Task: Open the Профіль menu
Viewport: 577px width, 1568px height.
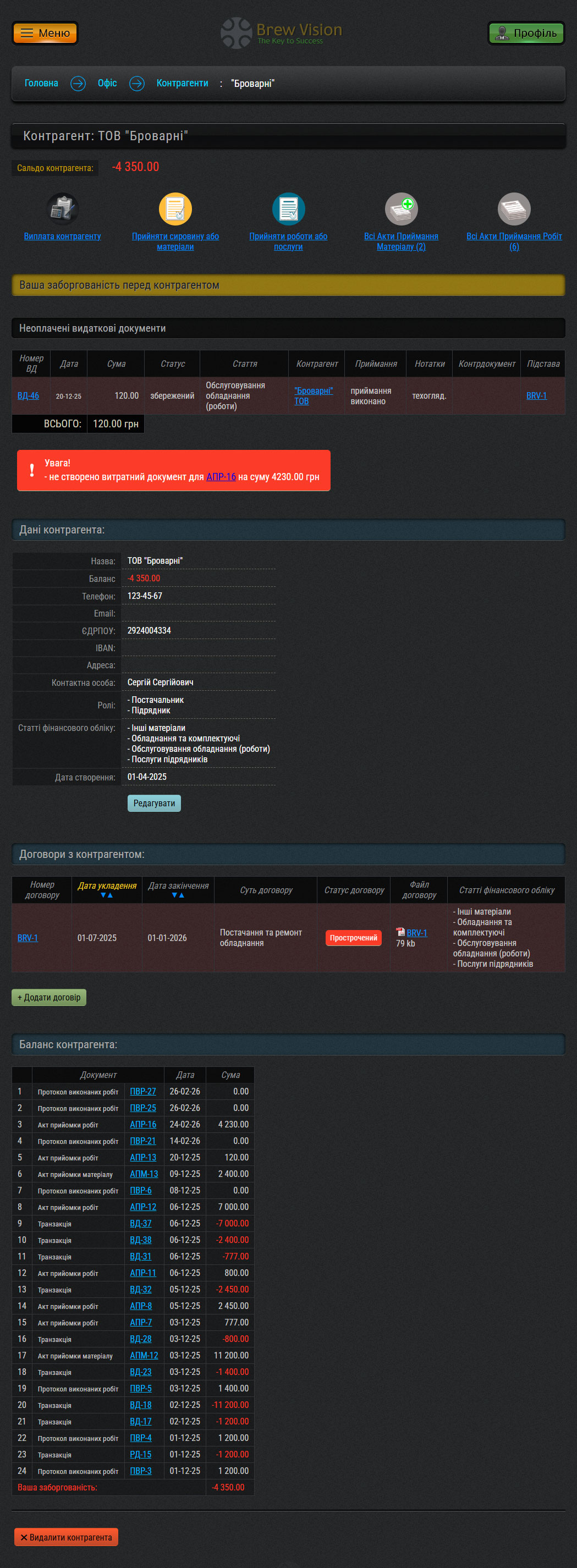Action: [526, 33]
